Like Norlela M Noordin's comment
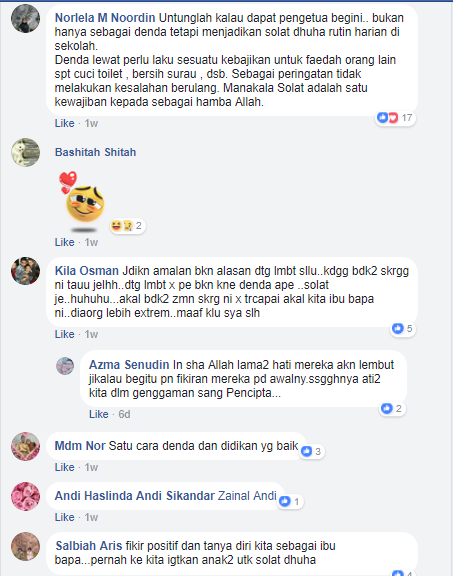Viewport: 453px width, 576px height. (x=64, y=123)
